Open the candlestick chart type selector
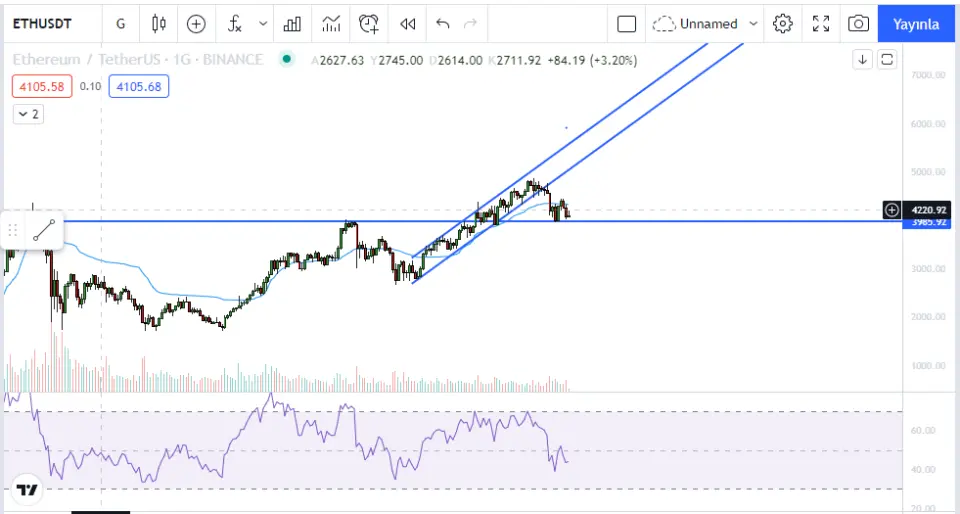 pyautogui.click(x=159, y=23)
